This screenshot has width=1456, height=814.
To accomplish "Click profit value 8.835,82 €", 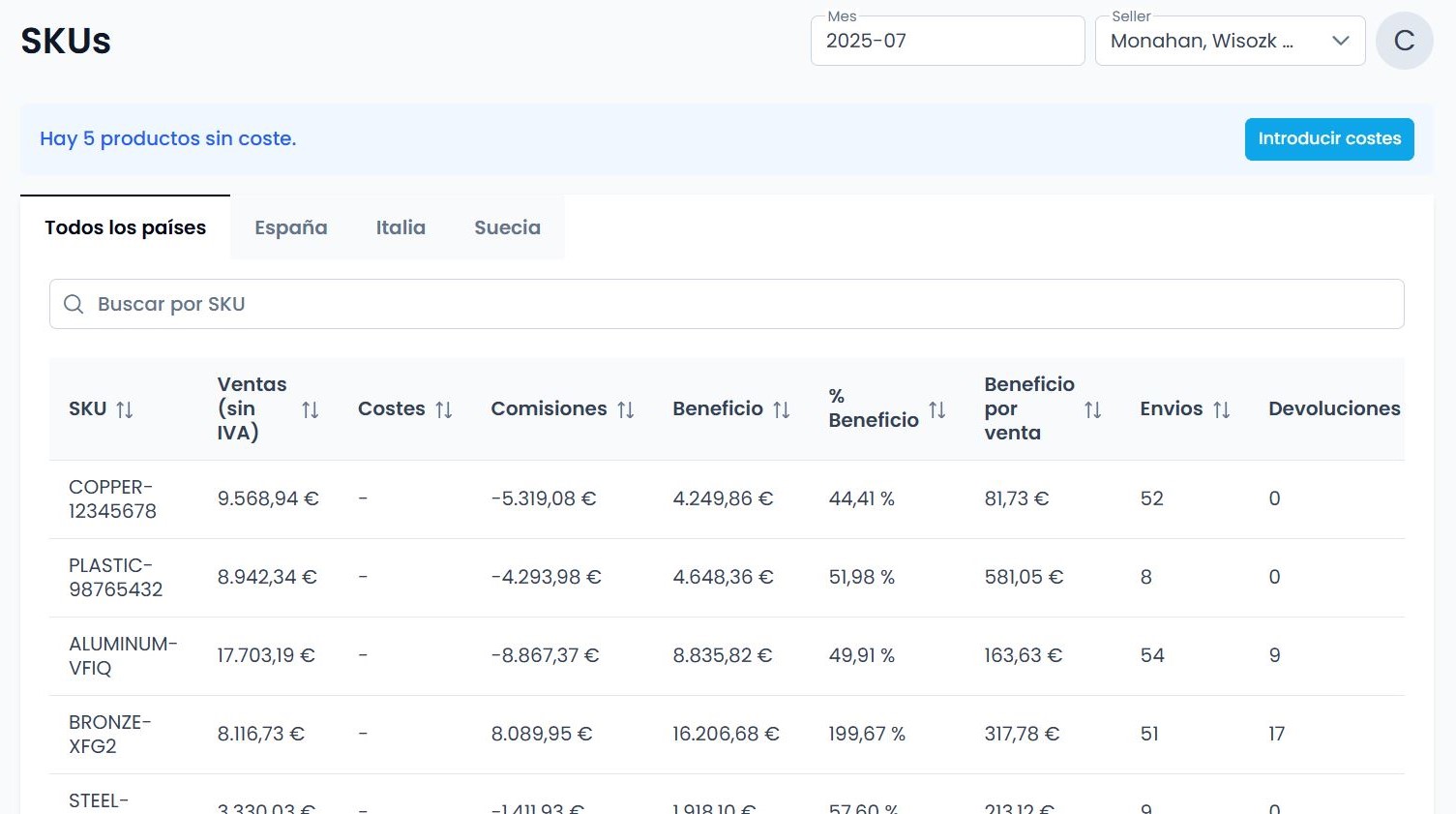I will [723, 655].
